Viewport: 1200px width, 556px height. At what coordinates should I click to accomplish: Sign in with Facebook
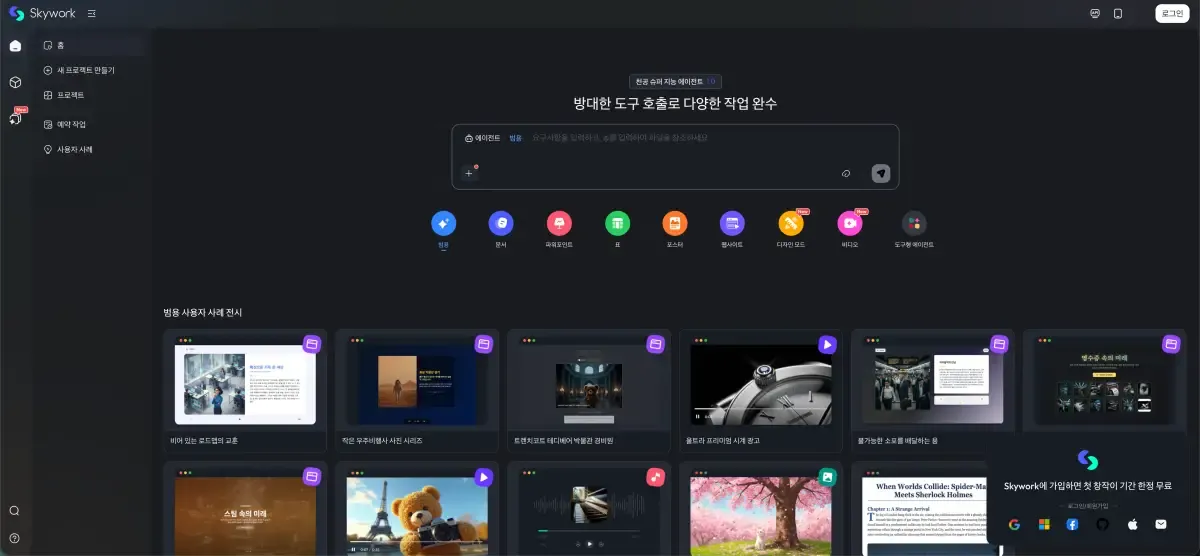[1073, 524]
